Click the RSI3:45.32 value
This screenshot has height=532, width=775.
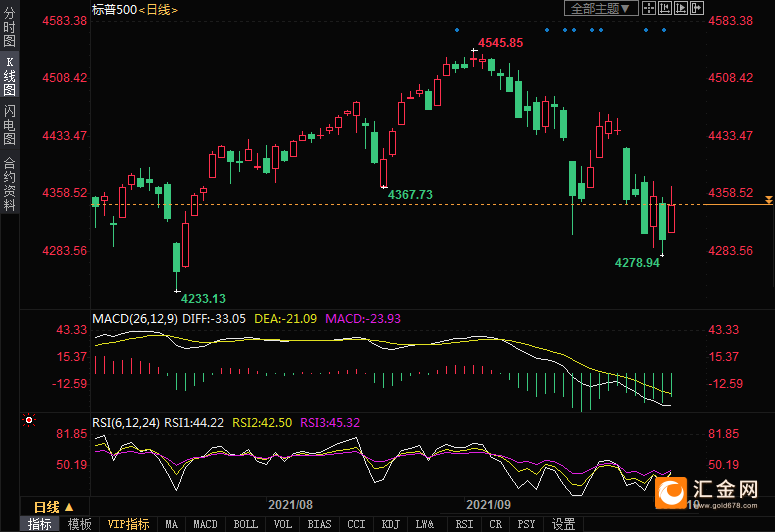pos(330,423)
